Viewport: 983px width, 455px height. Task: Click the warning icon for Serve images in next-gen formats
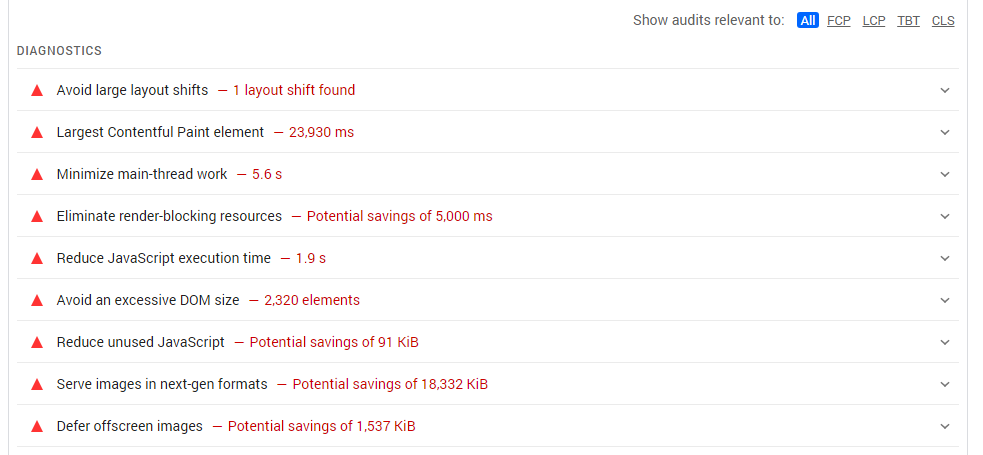coord(37,385)
